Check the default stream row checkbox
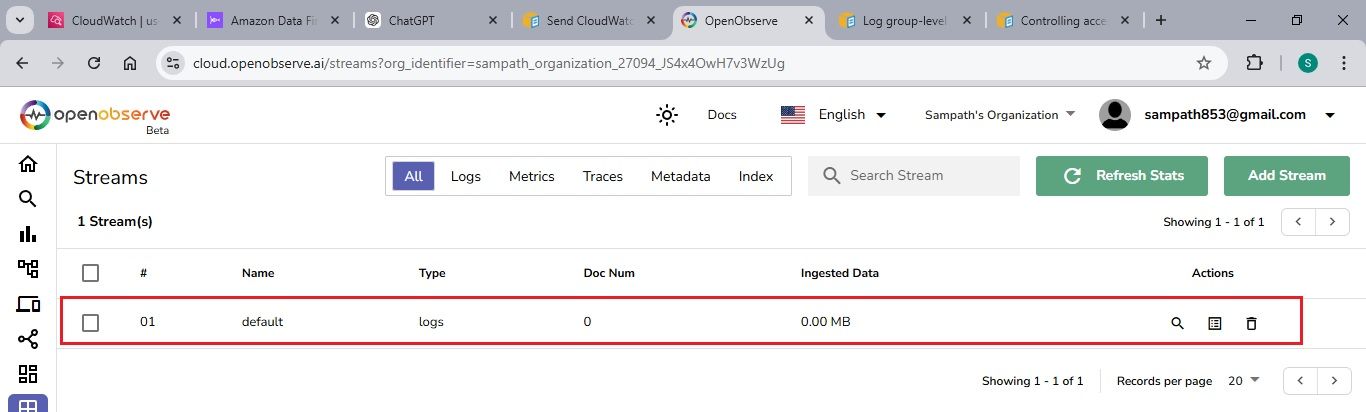The image size is (1366, 412). [x=91, y=322]
